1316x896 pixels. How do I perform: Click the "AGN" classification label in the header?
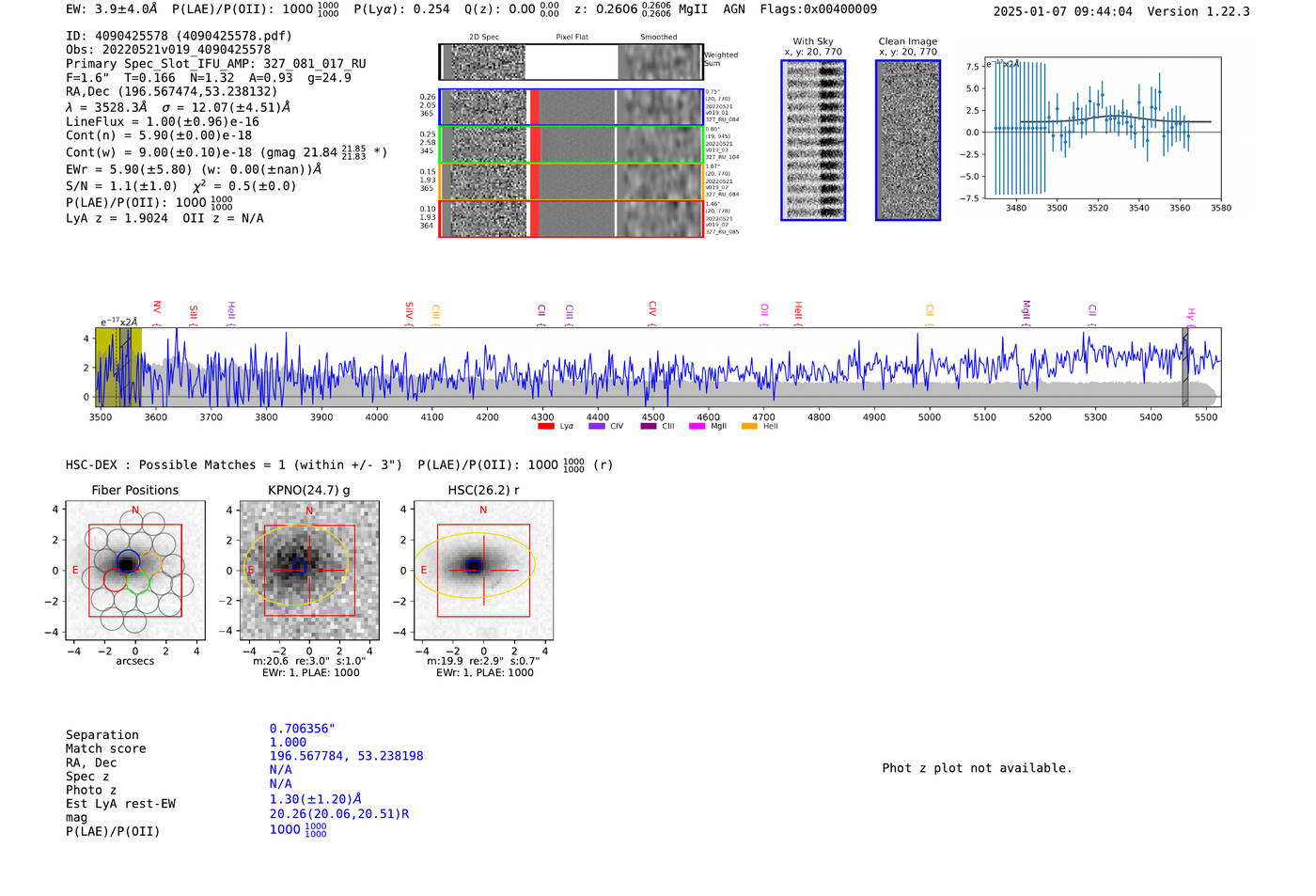tap(734, 9)
